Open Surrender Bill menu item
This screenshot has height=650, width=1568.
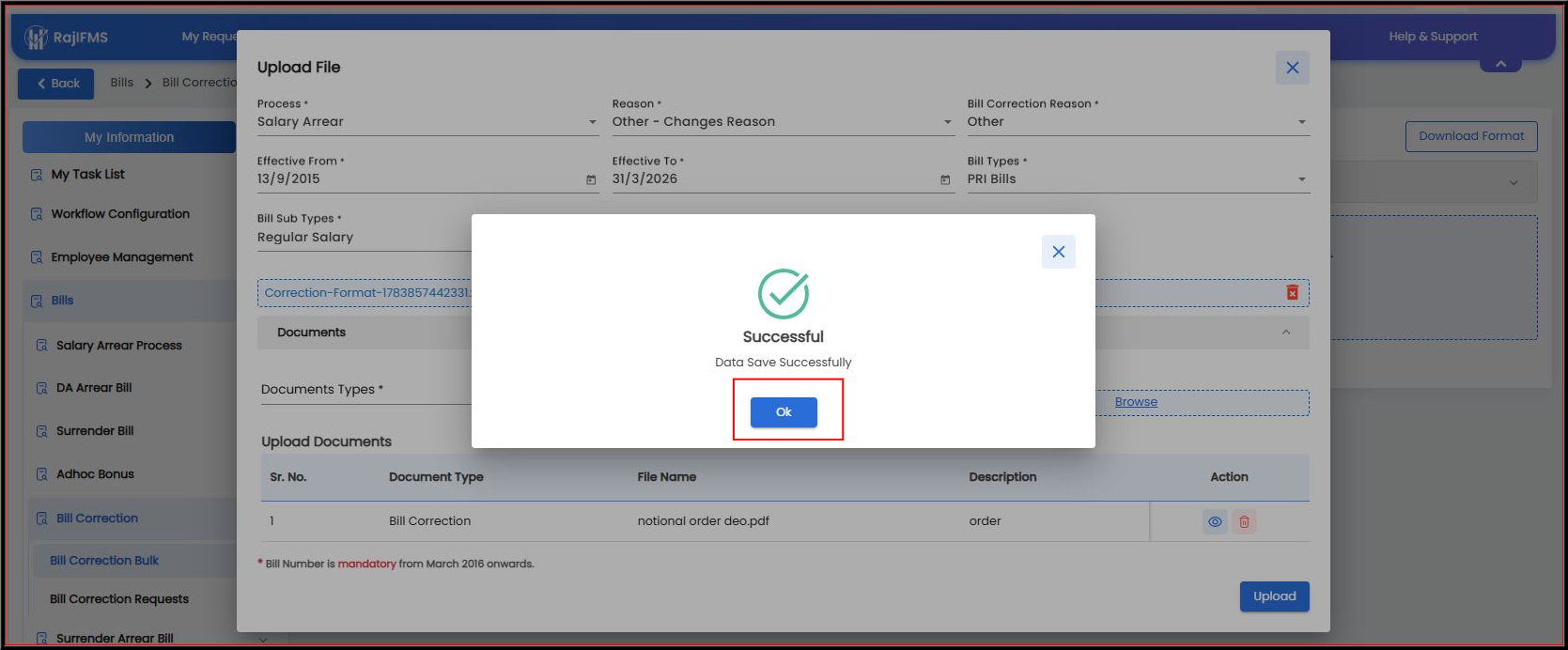[x=95, y=431]
